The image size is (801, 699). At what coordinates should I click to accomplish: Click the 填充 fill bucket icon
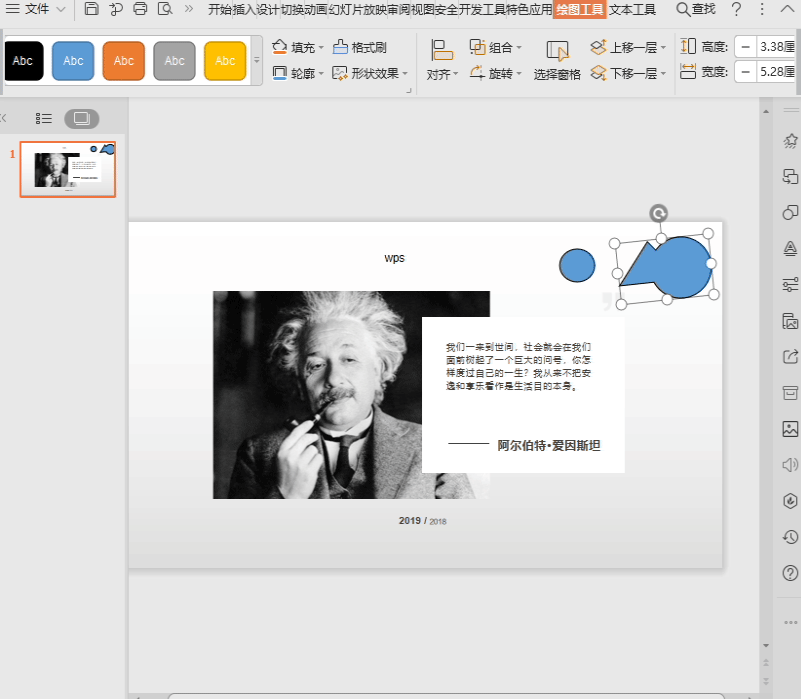click(279, 47)
